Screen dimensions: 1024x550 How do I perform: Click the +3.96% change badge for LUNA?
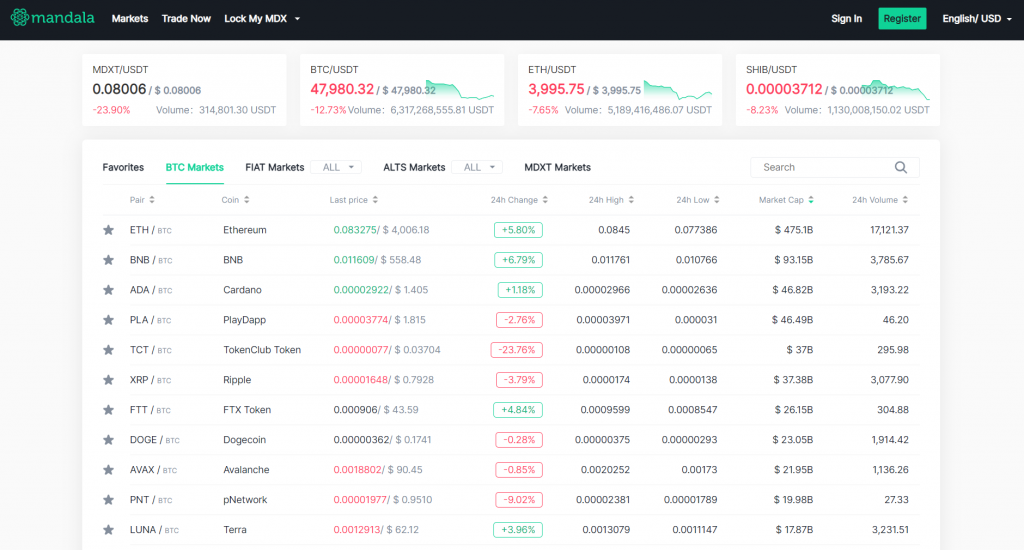[x=518, y=530]
